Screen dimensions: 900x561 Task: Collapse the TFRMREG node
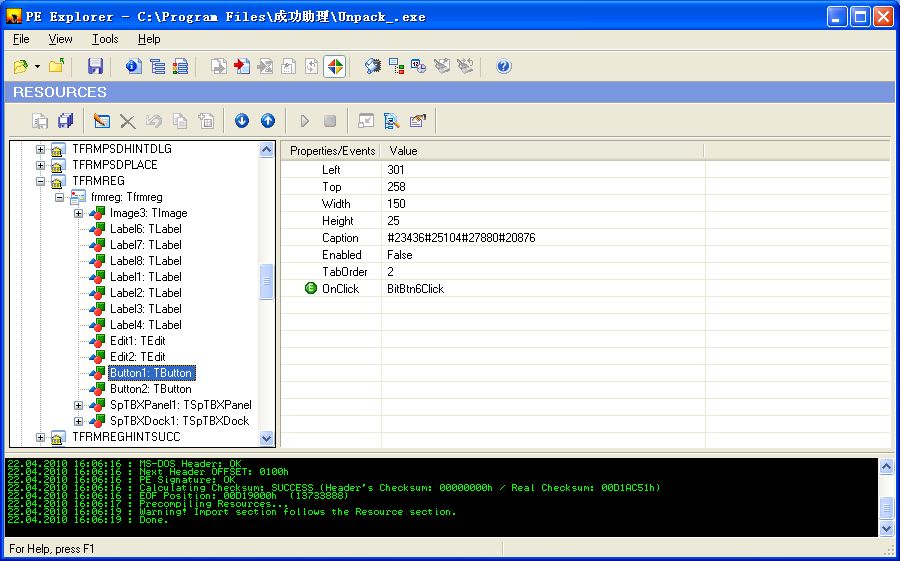(40, 181)
